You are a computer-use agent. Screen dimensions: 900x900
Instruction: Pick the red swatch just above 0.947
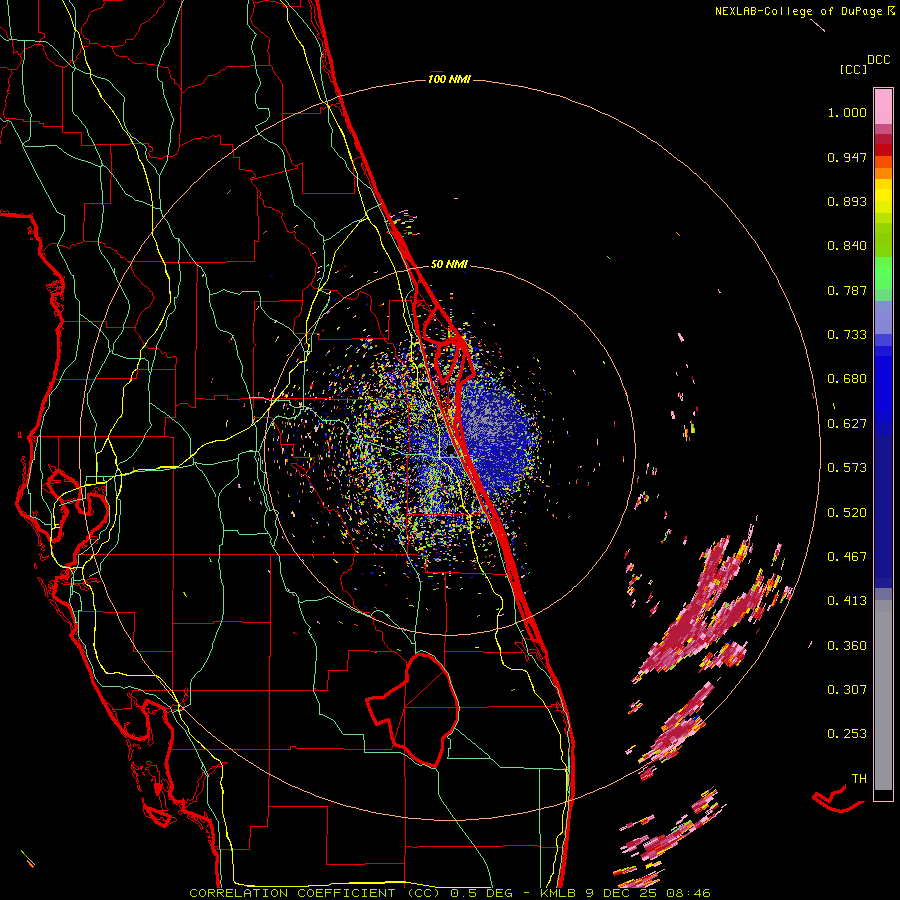click(x=883, y=150)
